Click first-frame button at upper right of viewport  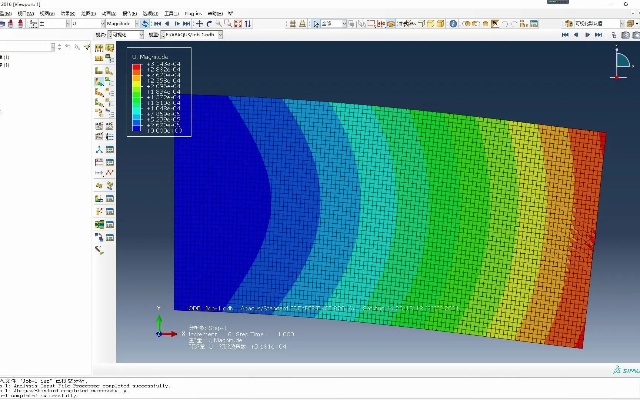point(565,35)
